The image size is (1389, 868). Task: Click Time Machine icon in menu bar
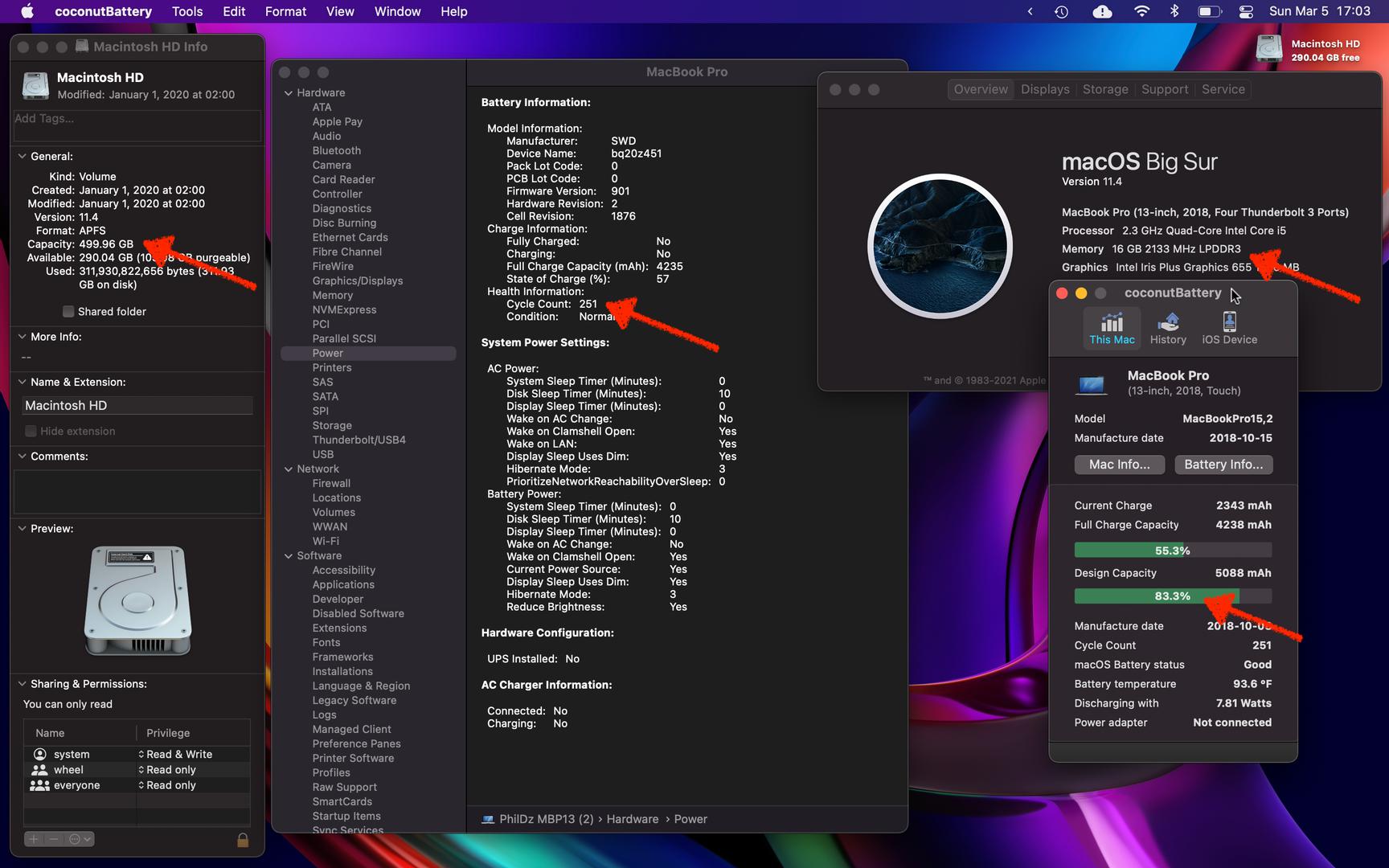pos(1061,11)
